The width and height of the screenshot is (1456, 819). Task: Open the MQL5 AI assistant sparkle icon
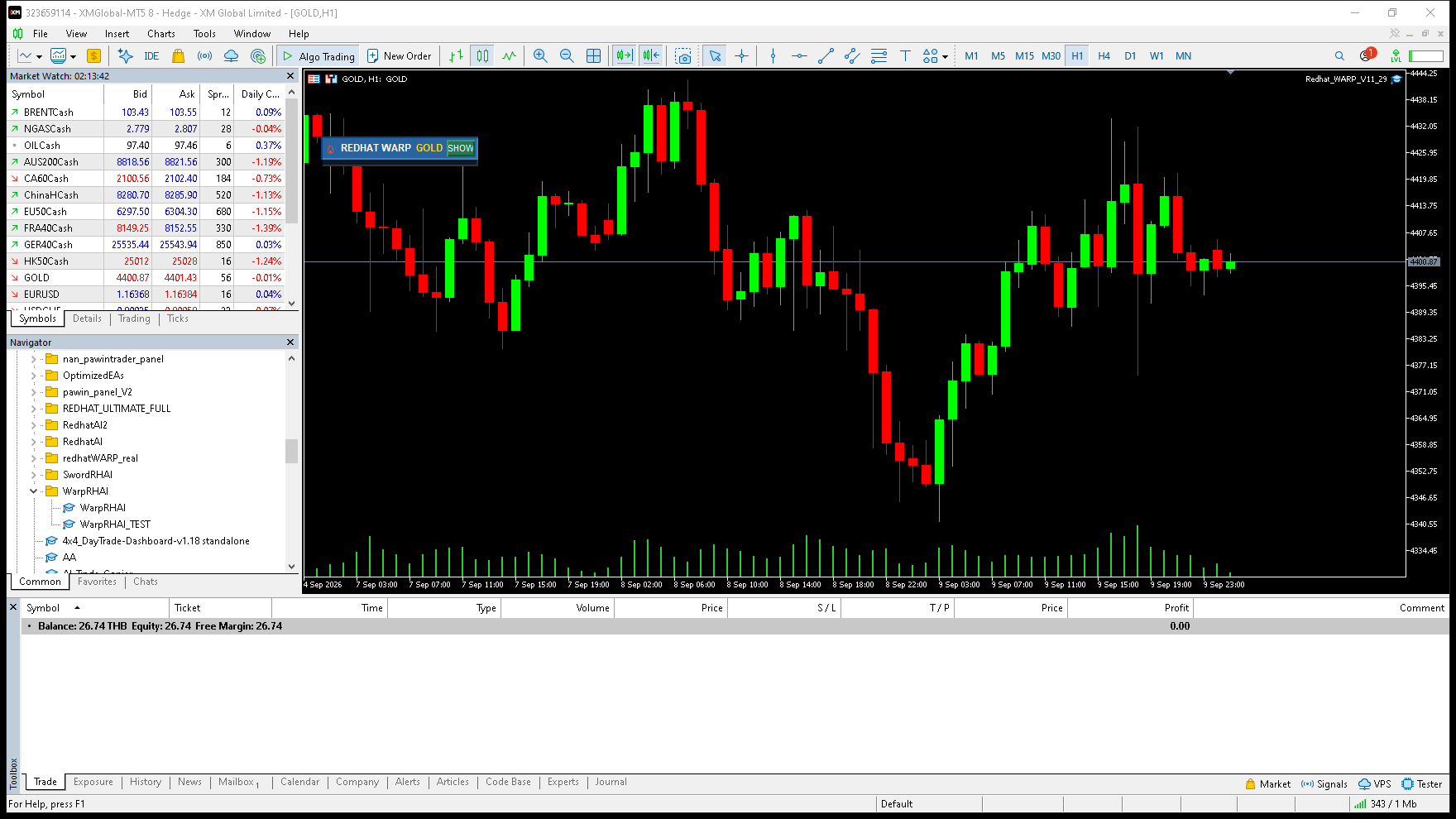(125, 56)
